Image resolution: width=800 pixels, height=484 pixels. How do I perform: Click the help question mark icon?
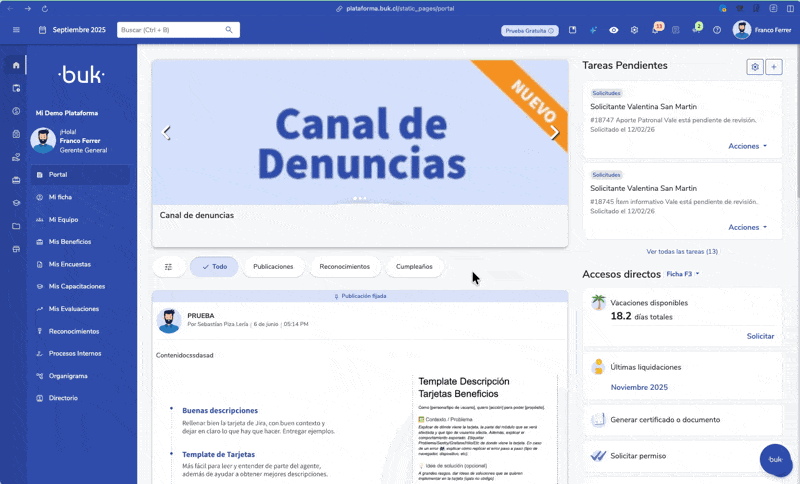click(717, 30)
